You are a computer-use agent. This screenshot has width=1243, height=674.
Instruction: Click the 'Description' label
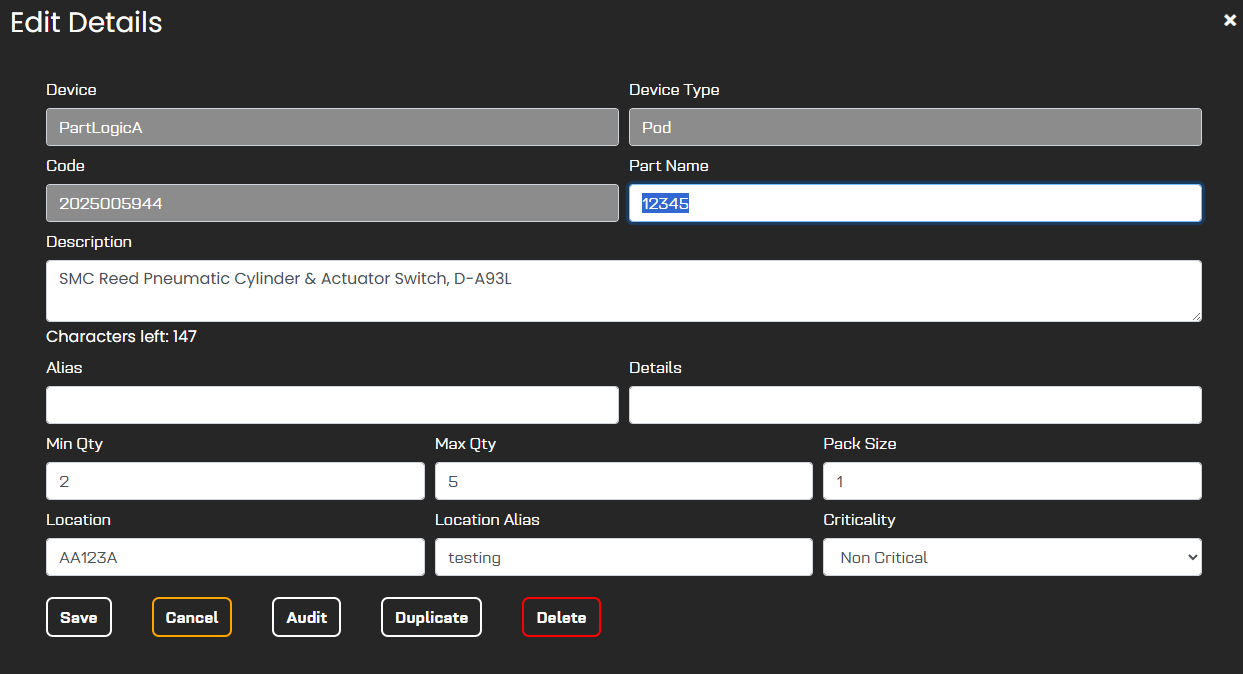pos(89,242)
